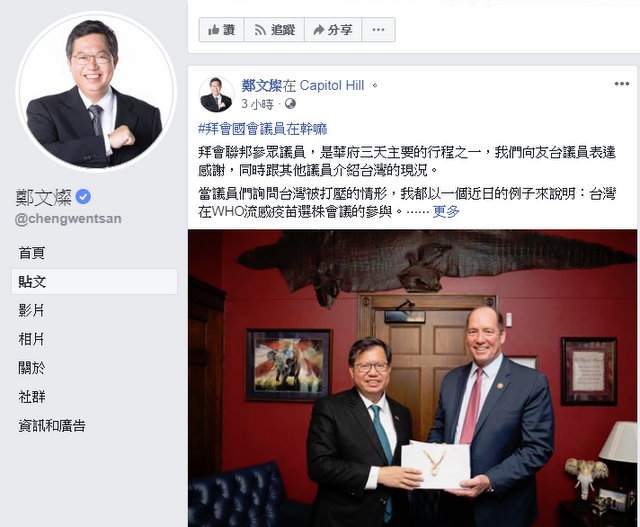Open the post photo of two men
Screen dimensions: 640x527
[413, 378]
